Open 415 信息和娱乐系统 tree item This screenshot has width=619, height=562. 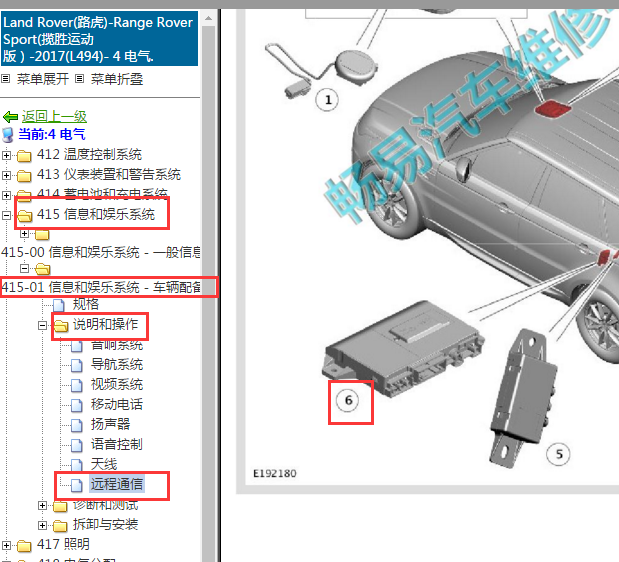point(96,214)
